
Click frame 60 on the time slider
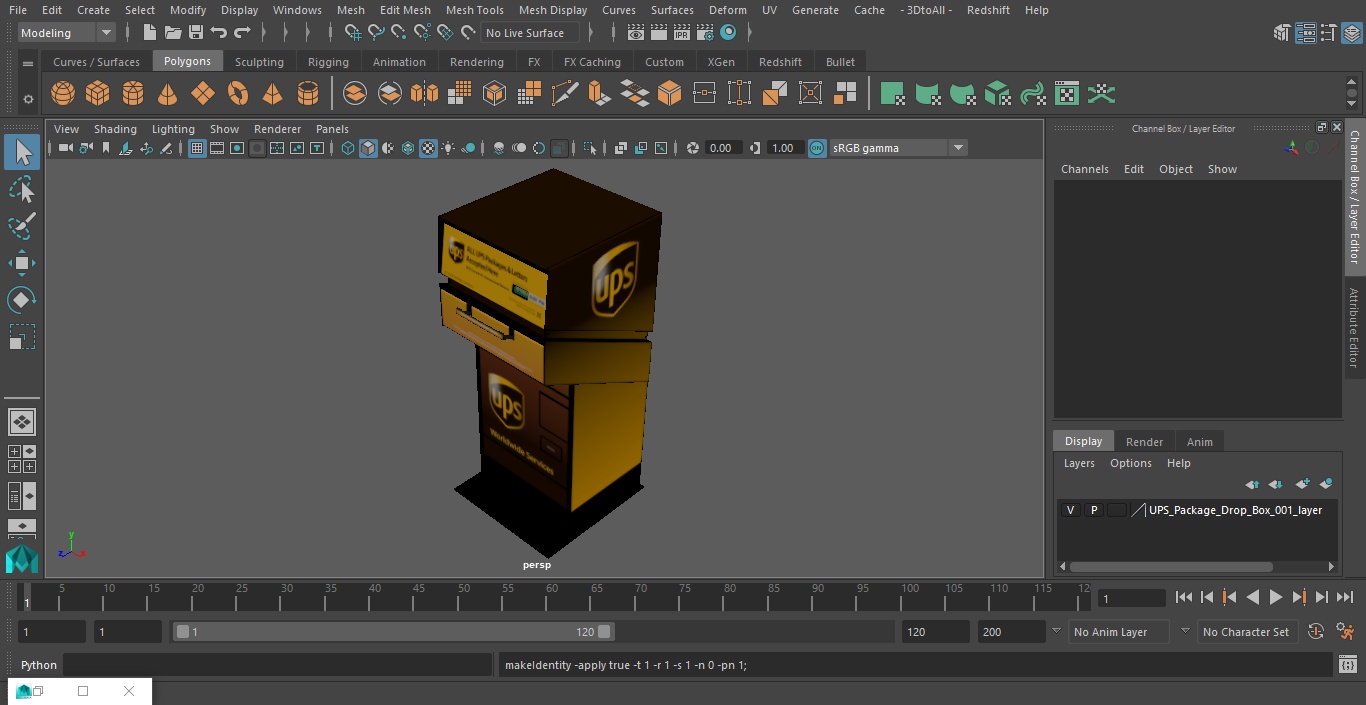552,598
